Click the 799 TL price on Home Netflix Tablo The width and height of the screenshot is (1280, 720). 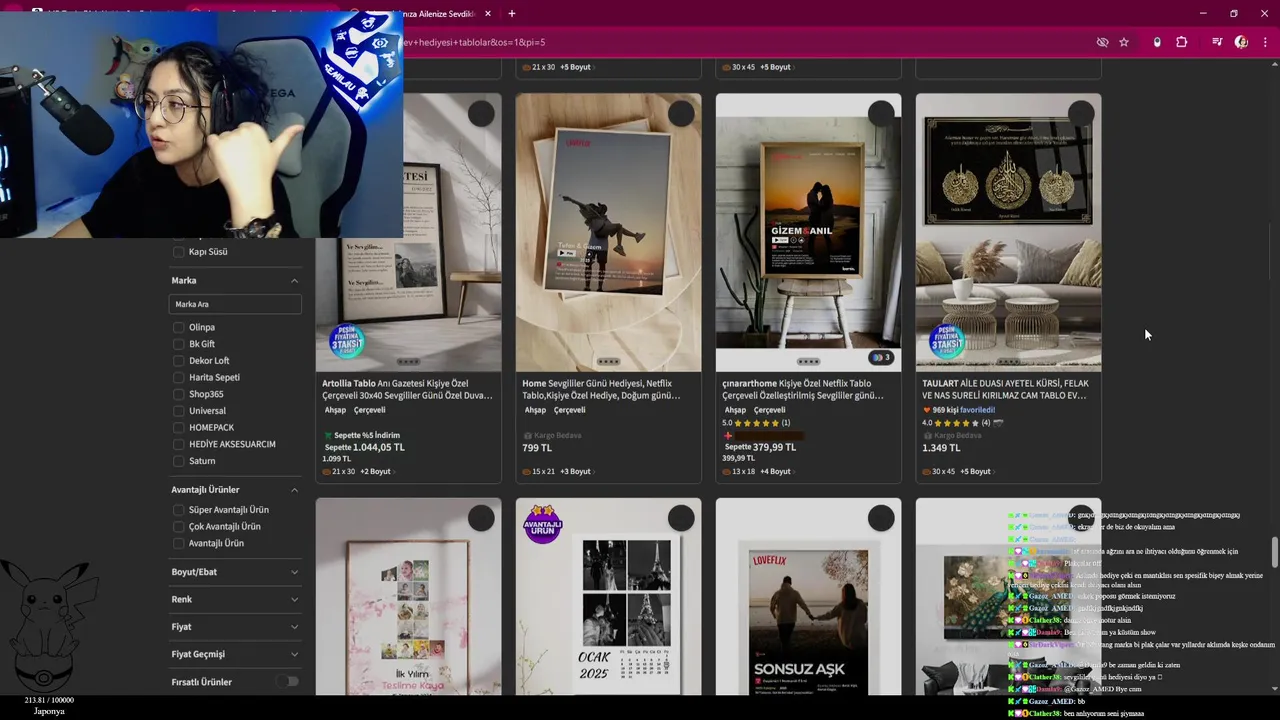click(537, 447)
